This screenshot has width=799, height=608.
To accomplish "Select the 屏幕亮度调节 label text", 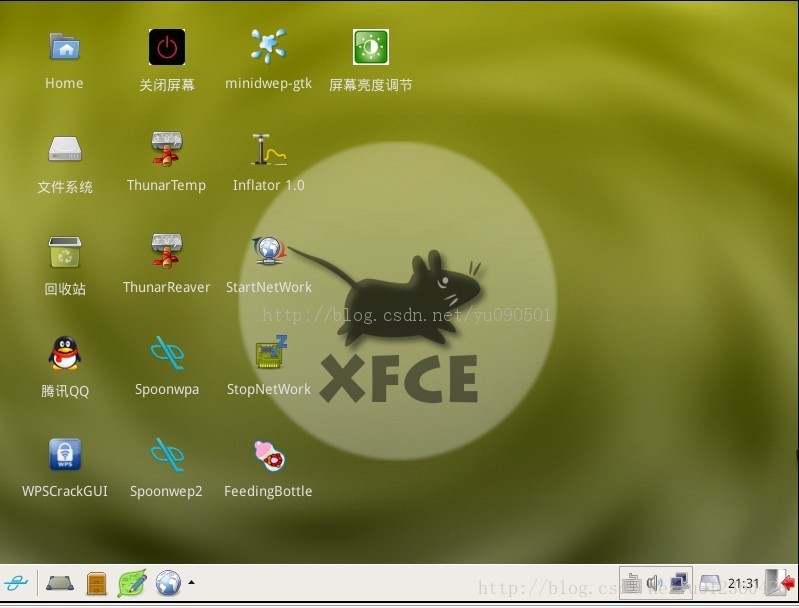I will [x=370, y=85].
